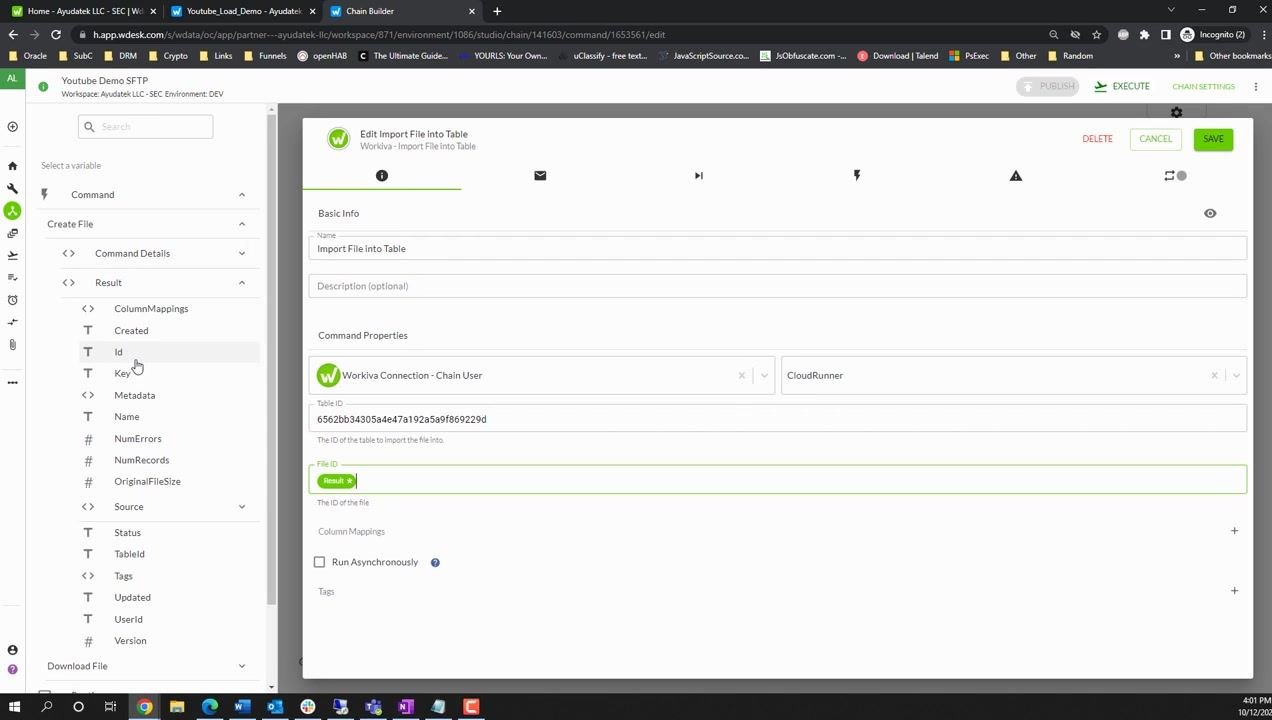The image size is (1272, 720).
Task: Select the TableId variable
Action: [x=129, y=554]
